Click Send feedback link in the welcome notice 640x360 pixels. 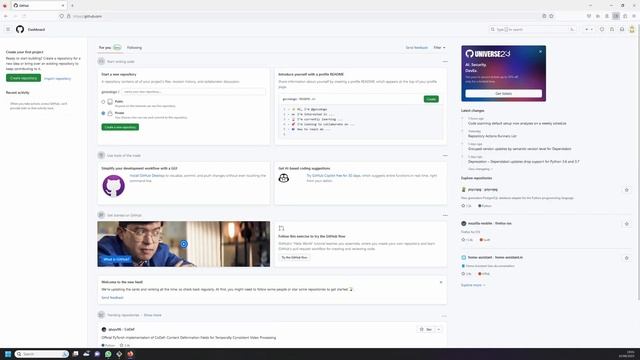[112, 298]
